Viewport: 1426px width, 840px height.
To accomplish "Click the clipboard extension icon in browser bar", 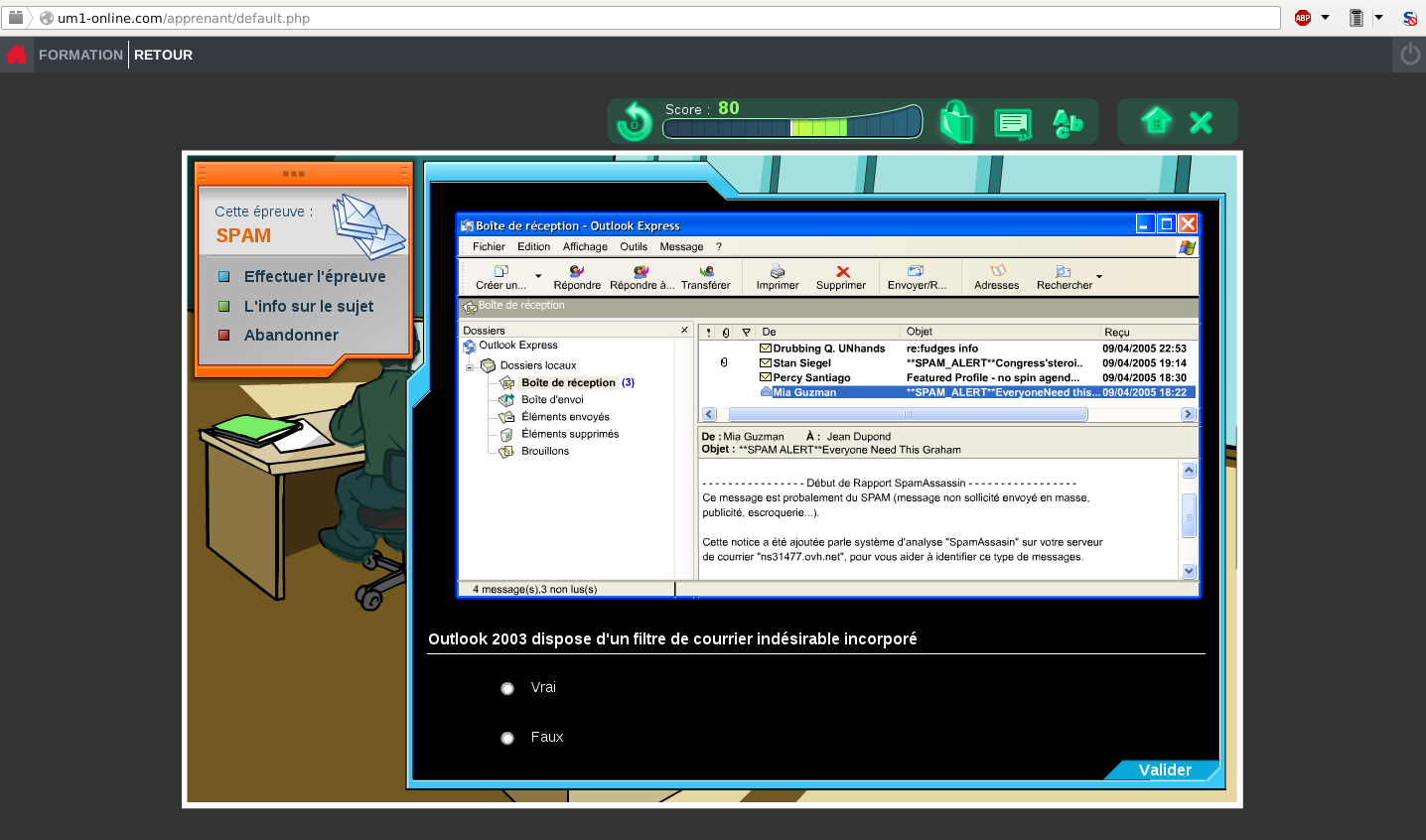I will pyautogui.click(x=1356, y=18).
